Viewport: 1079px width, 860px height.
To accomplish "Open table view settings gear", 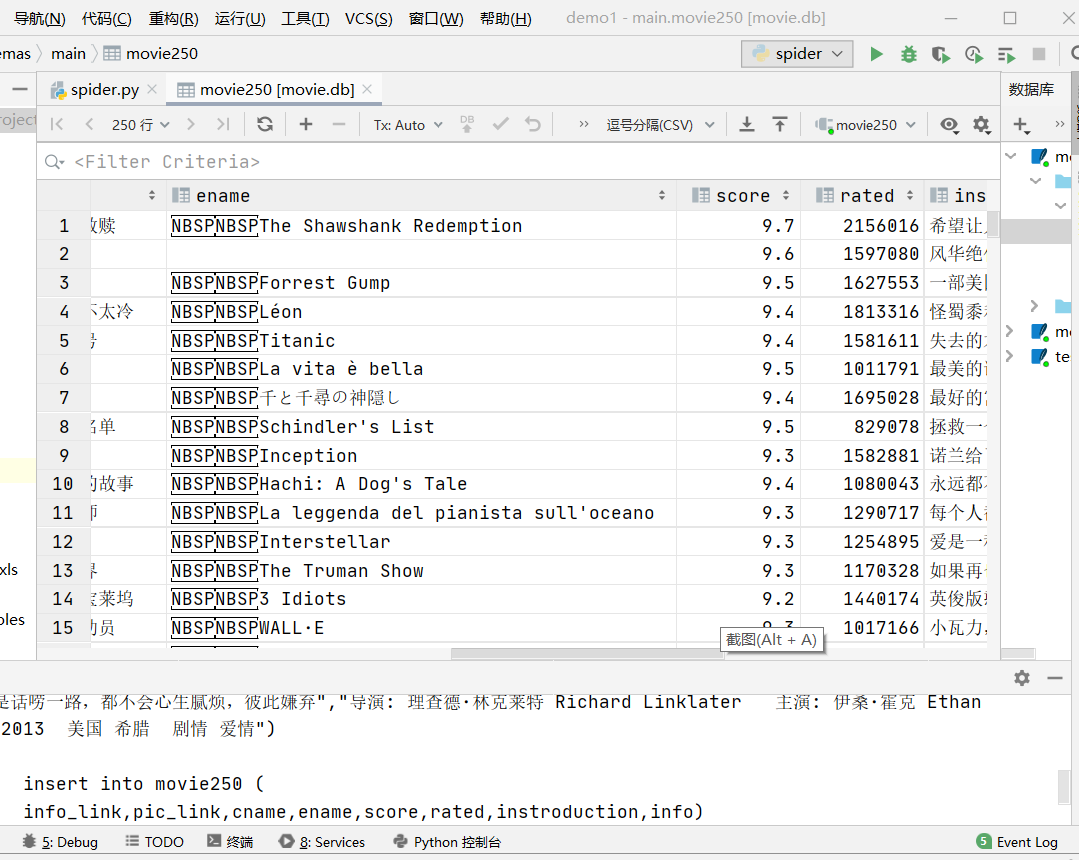I will click(981, 125).
